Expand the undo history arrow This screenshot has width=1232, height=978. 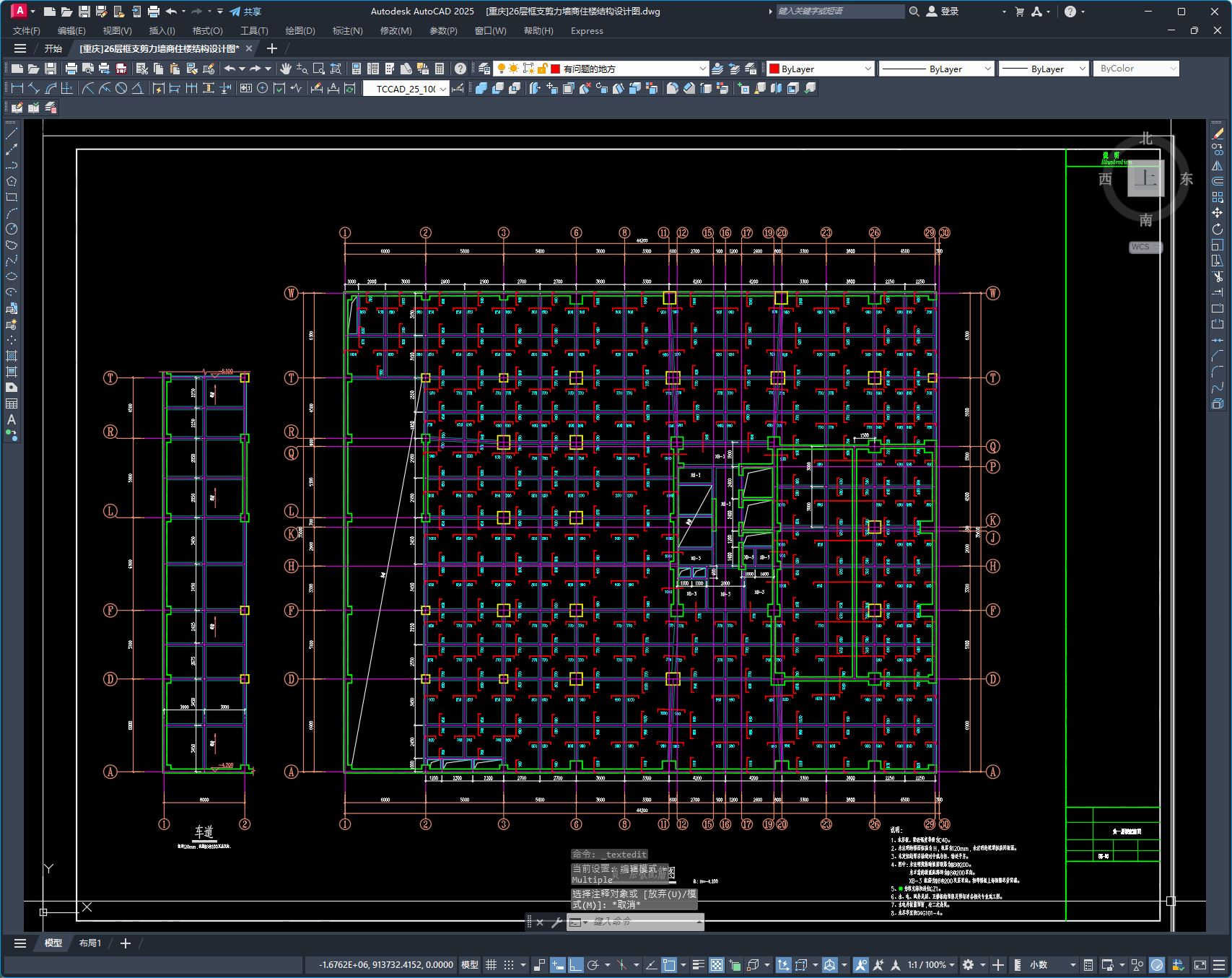tap(242, 69)
